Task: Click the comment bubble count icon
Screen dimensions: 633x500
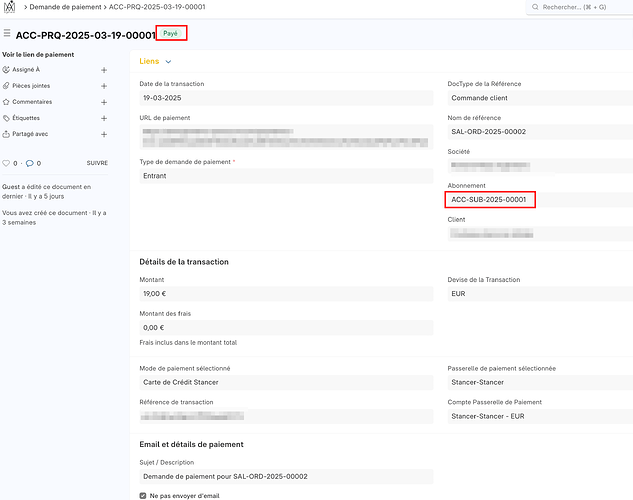Action: (30, 162)
